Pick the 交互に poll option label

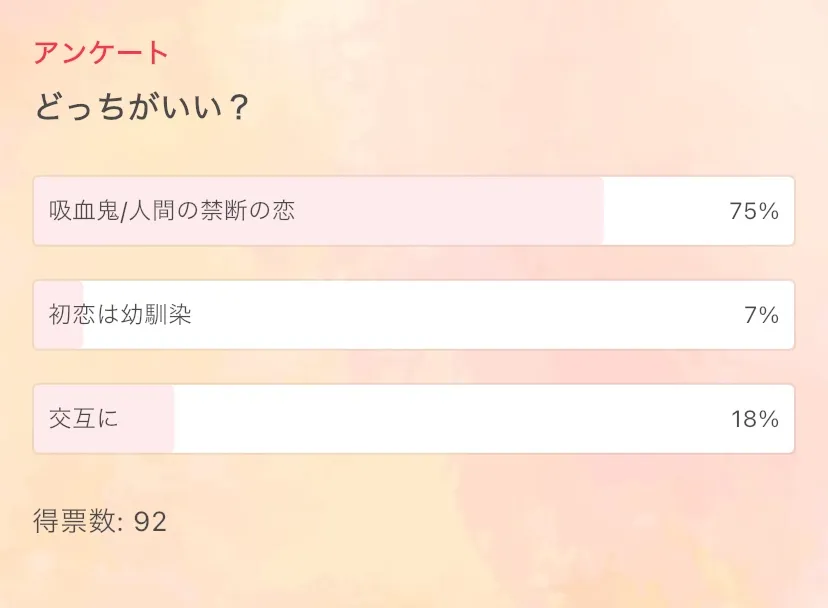coord(84,419)
